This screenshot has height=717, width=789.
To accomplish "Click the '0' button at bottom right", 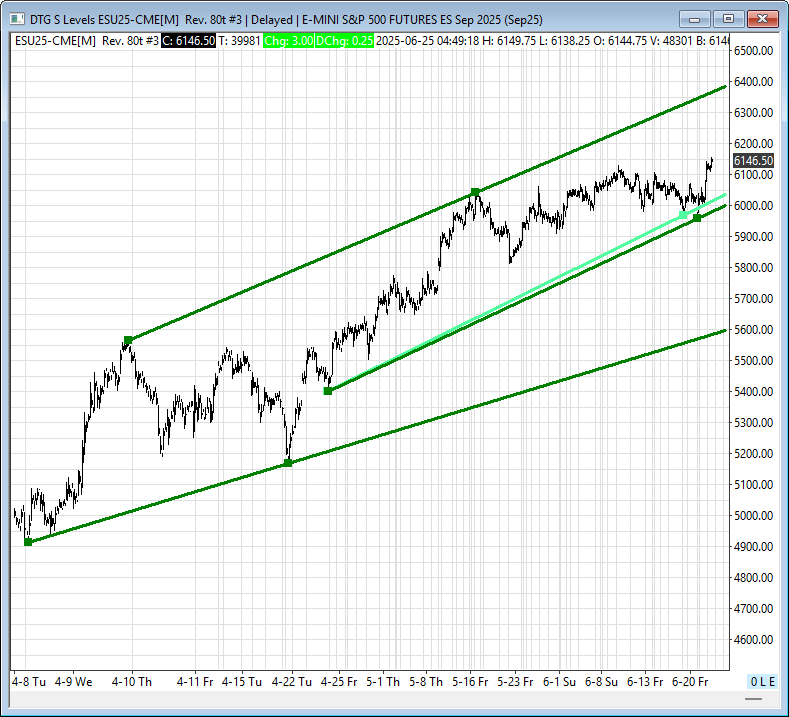I will click(754, 681).
